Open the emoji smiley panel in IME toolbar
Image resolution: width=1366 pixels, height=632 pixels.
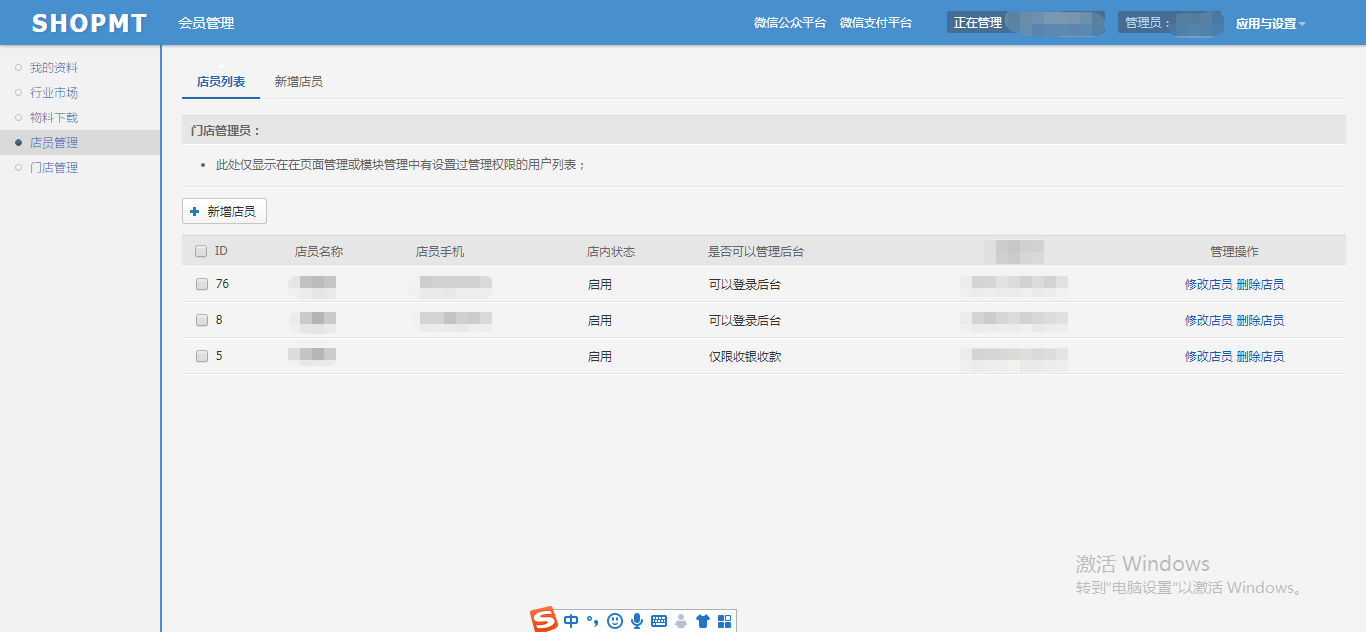tap(615, 621)
